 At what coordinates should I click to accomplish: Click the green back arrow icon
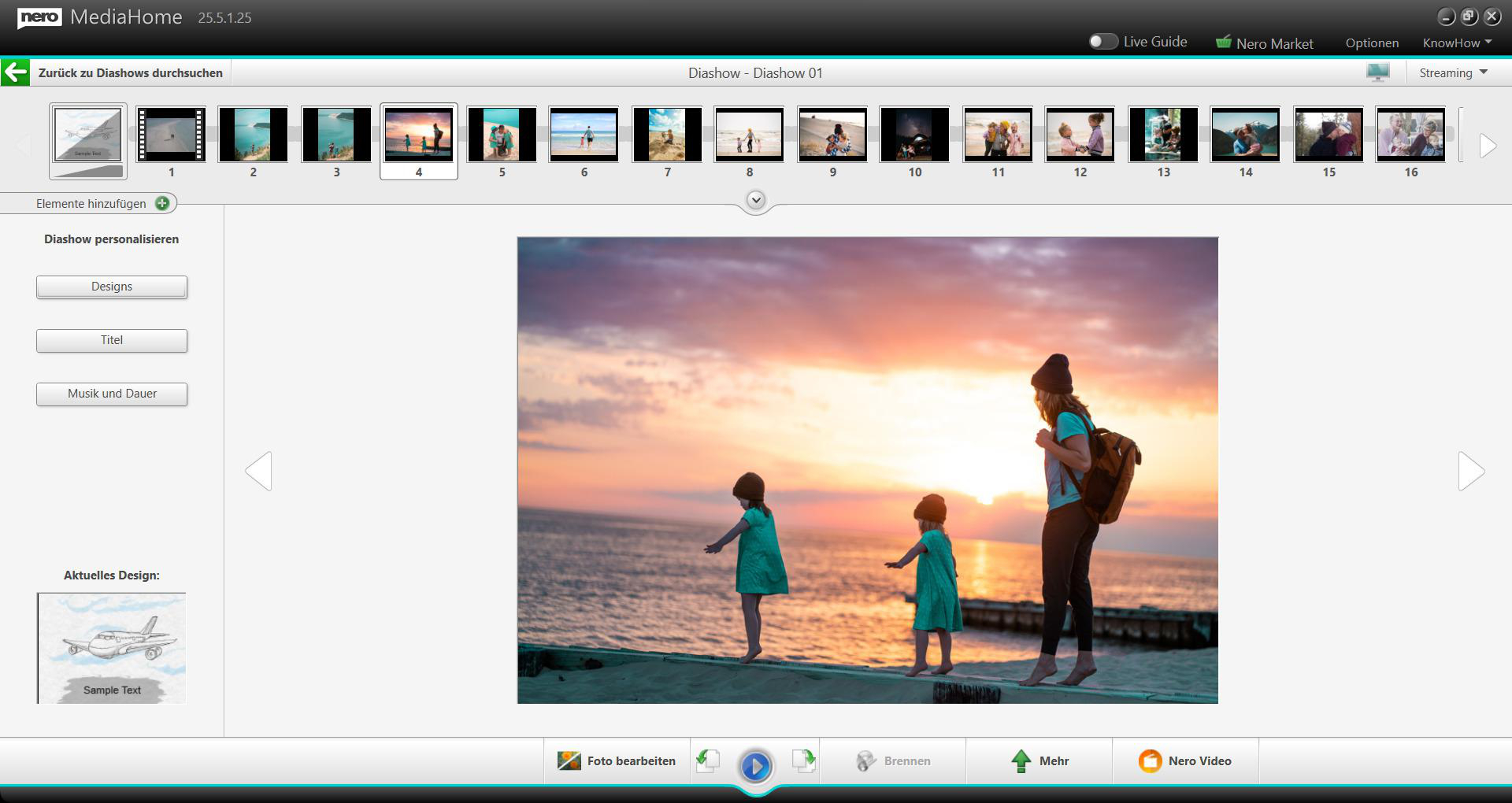(15, 72)
